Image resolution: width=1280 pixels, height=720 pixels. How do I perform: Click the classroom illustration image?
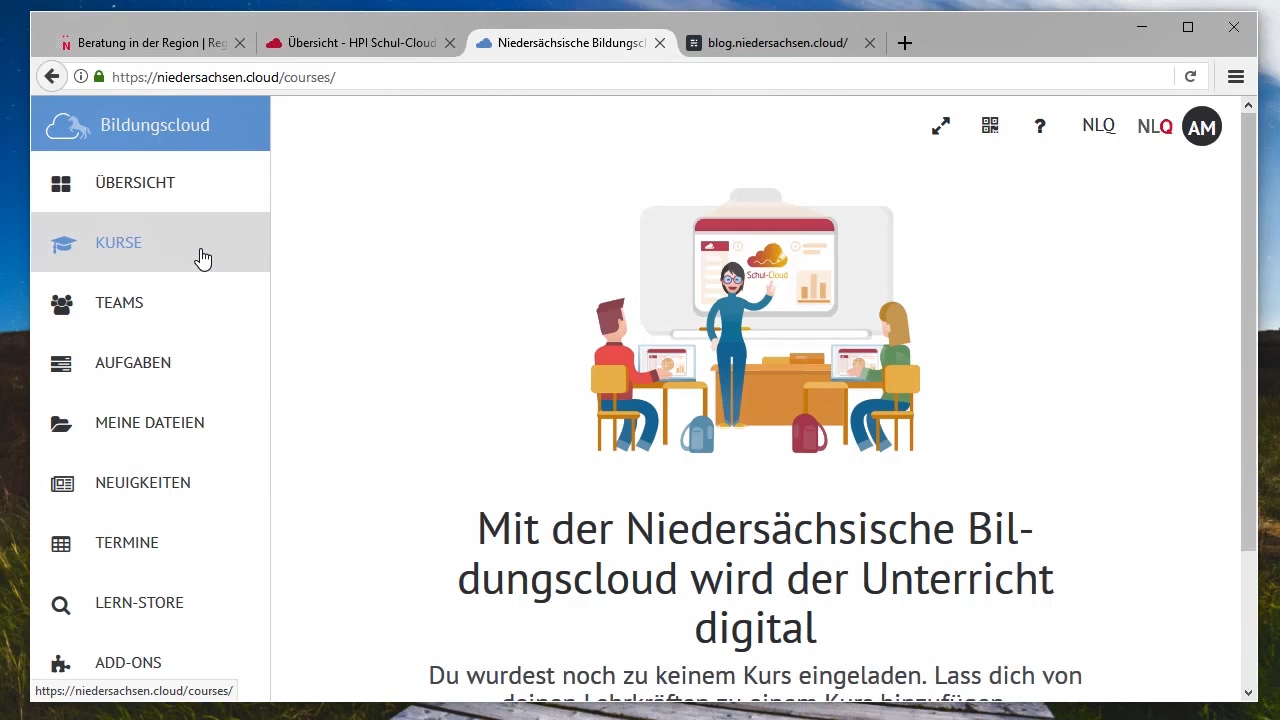click(755, 320)
